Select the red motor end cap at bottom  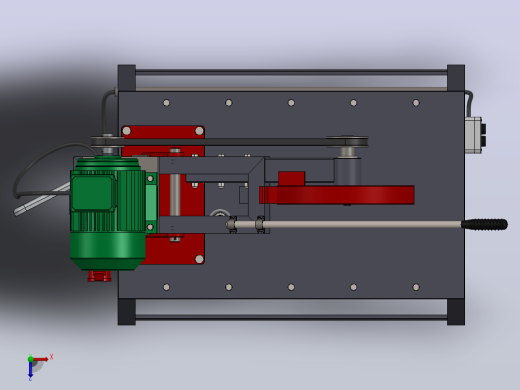(99, 276)
